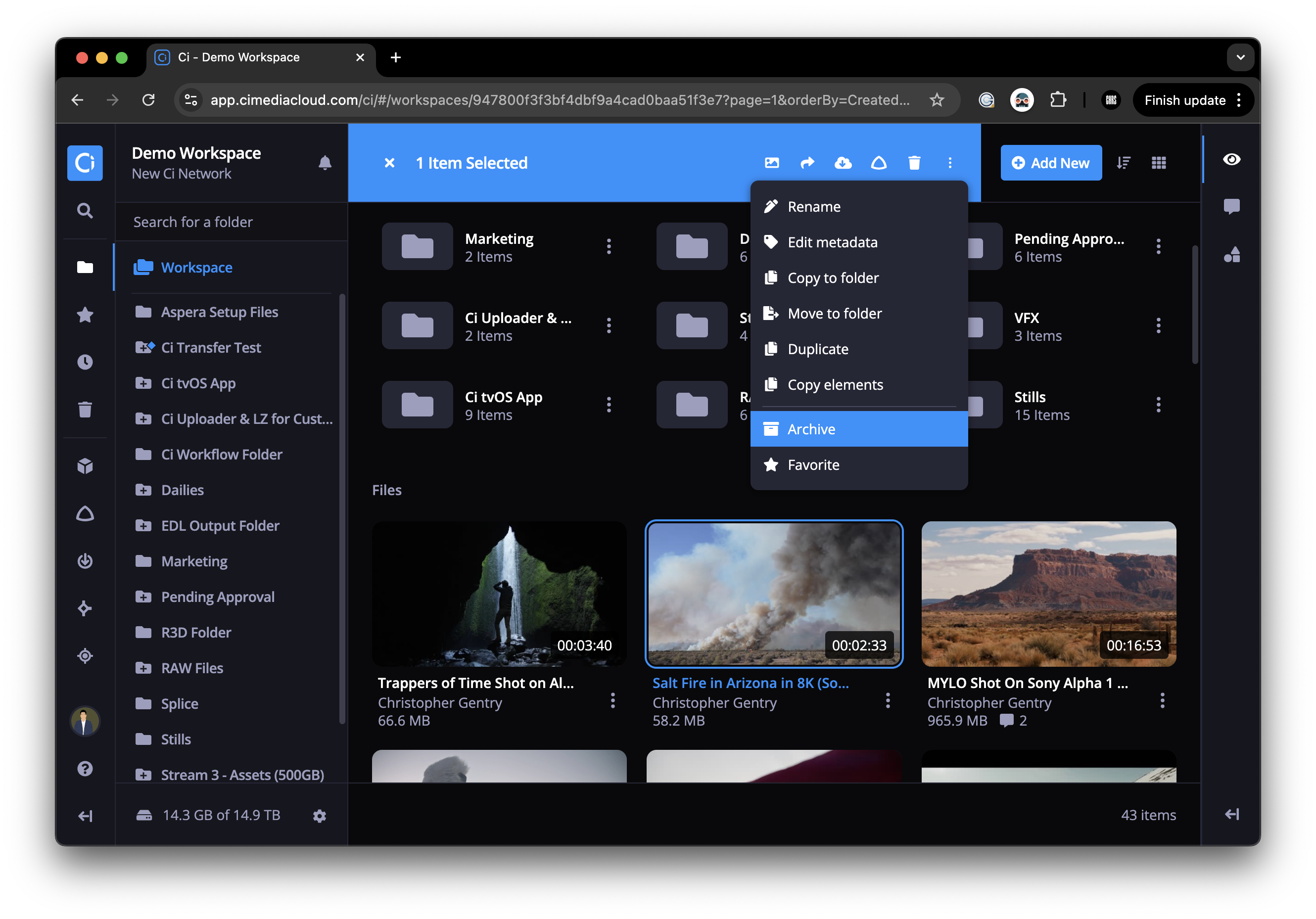The height and width of the screenshot is (919, 1316).
Task: Open the target icon in left rail
Action: pyautogui.click(x=85, y=656)
